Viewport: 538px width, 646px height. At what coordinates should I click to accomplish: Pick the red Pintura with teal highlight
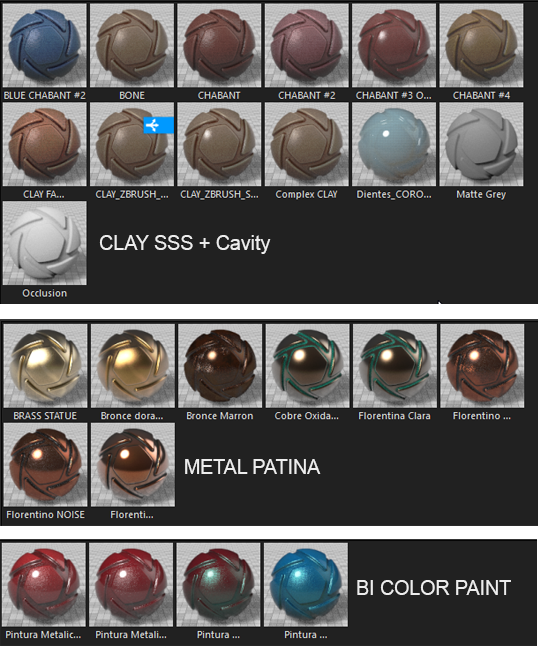pyautogui.click(x=218, y=585)
